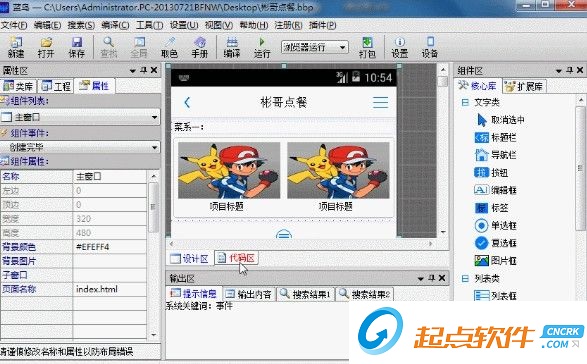Pick the 列表框 component
This screenshot has height=364, width=587.
[x=496, y=295]
